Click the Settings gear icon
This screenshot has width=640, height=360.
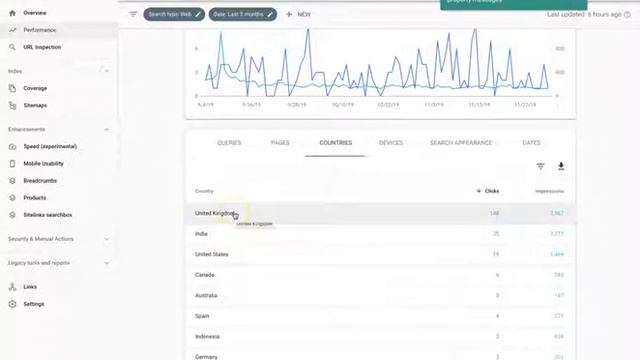pos(12,304)
